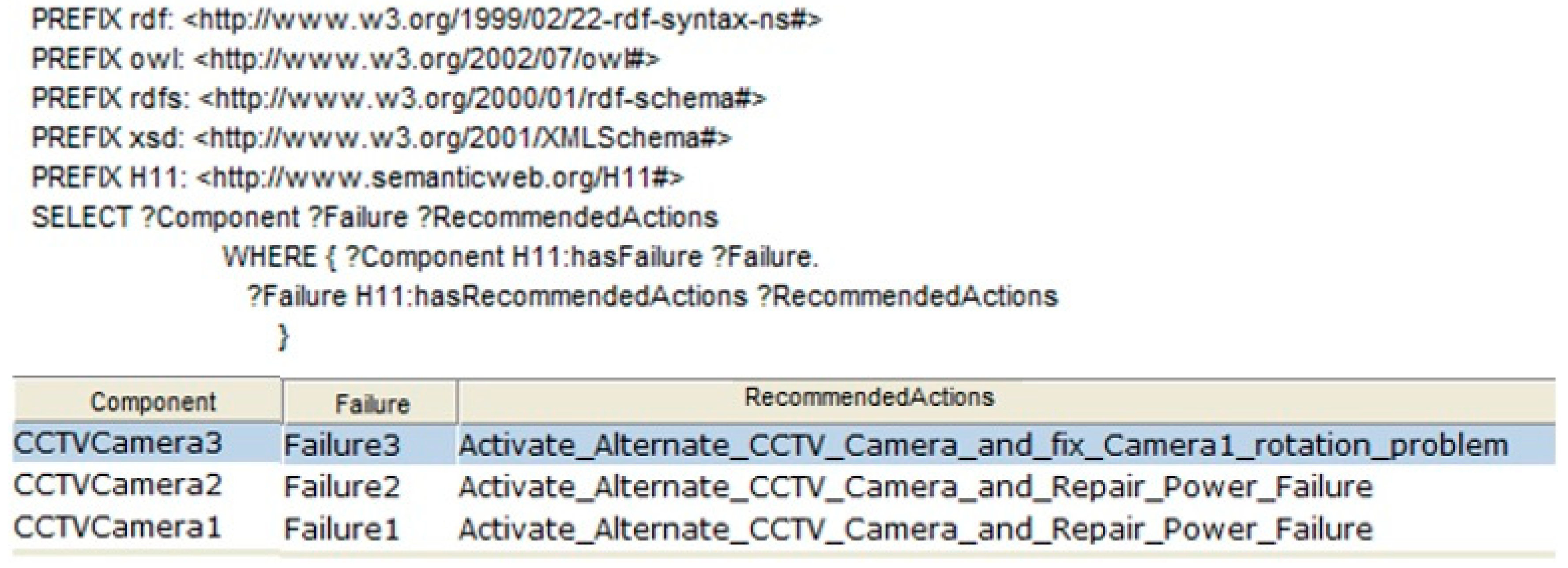Click the PREFIX owl query line
1568x568 pixels.
(346, 59)
